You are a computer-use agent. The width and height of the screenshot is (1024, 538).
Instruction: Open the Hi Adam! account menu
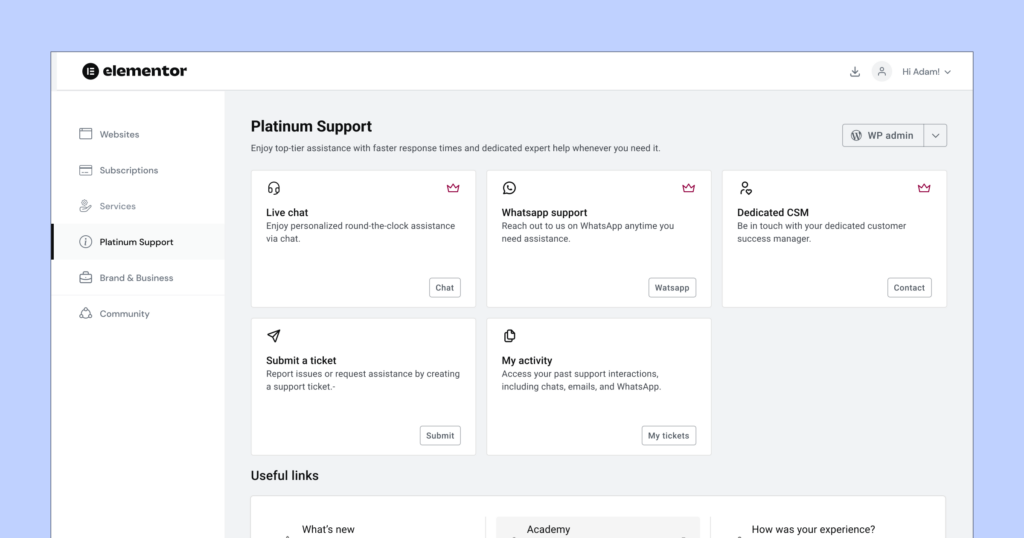coord(926,72)
